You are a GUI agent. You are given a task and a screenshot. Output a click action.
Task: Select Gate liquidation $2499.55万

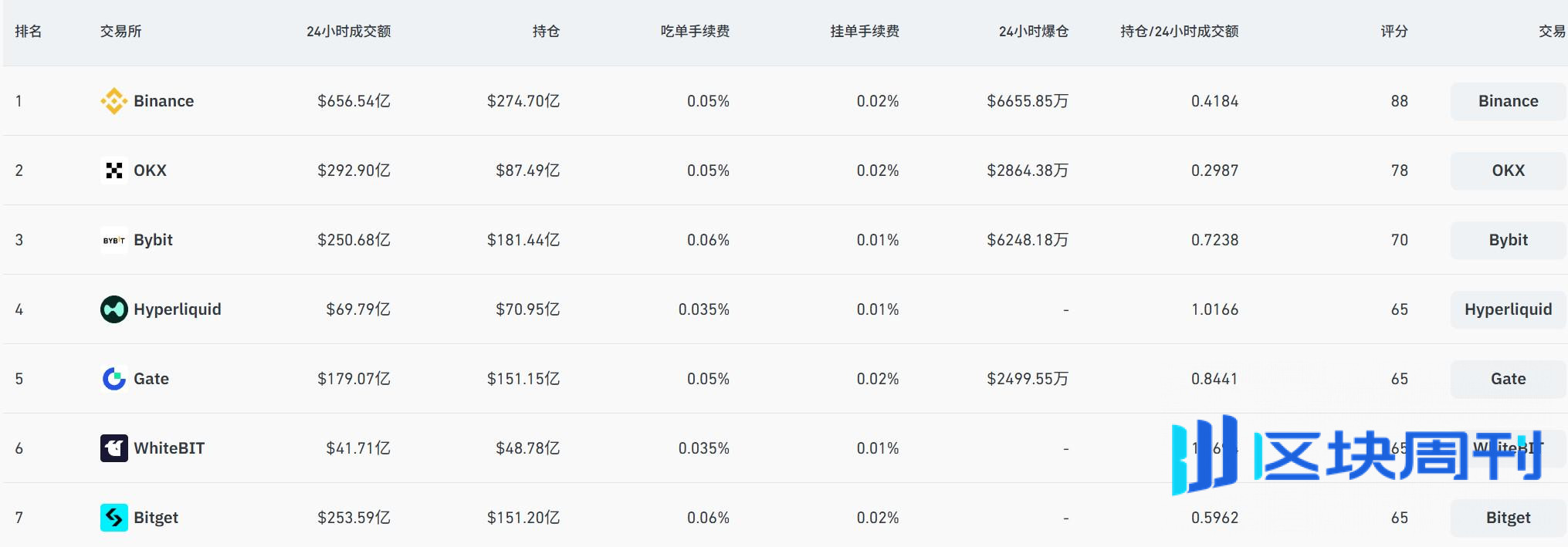[1028, 379]
